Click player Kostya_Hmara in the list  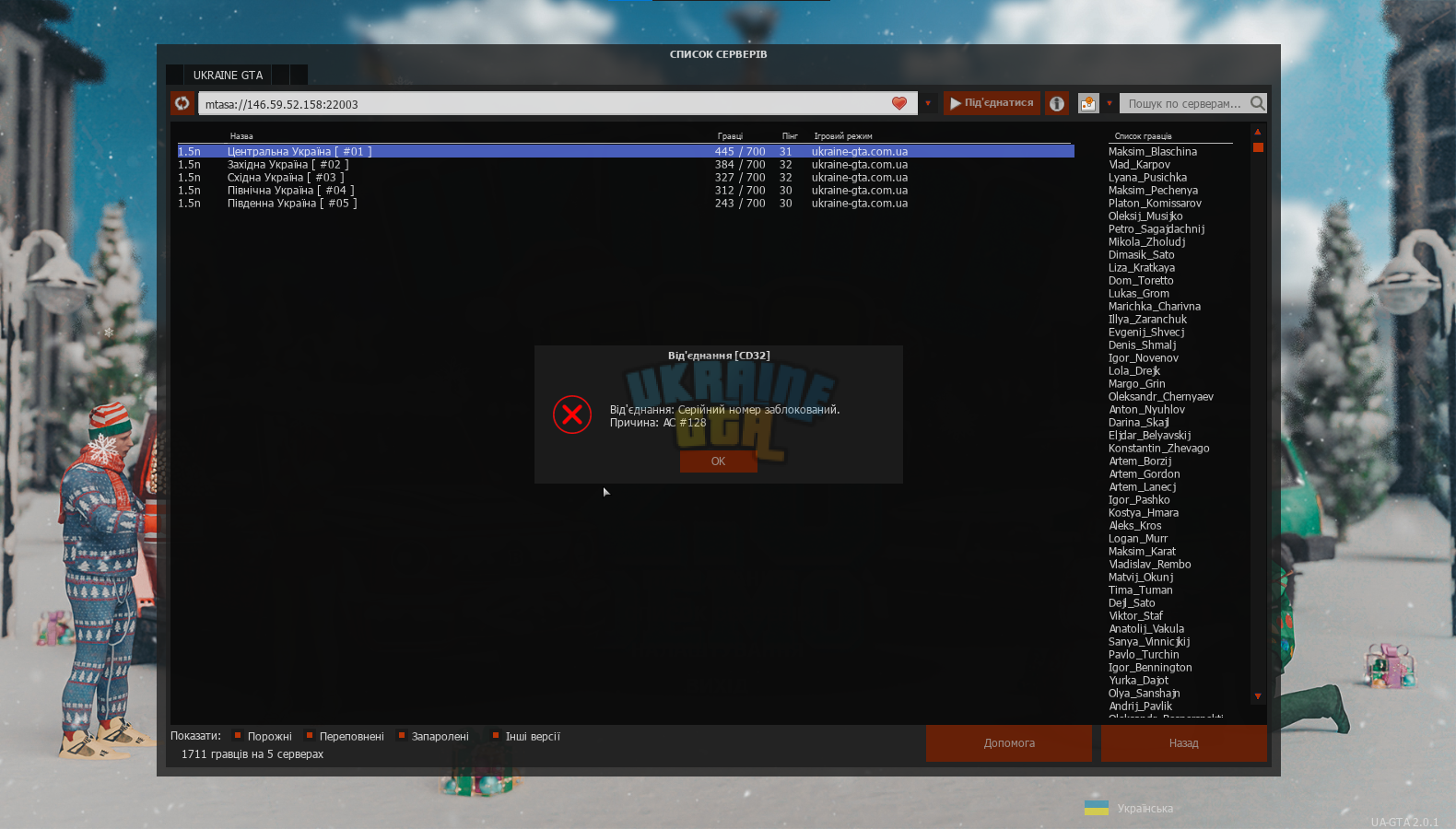coord(1144,512)
